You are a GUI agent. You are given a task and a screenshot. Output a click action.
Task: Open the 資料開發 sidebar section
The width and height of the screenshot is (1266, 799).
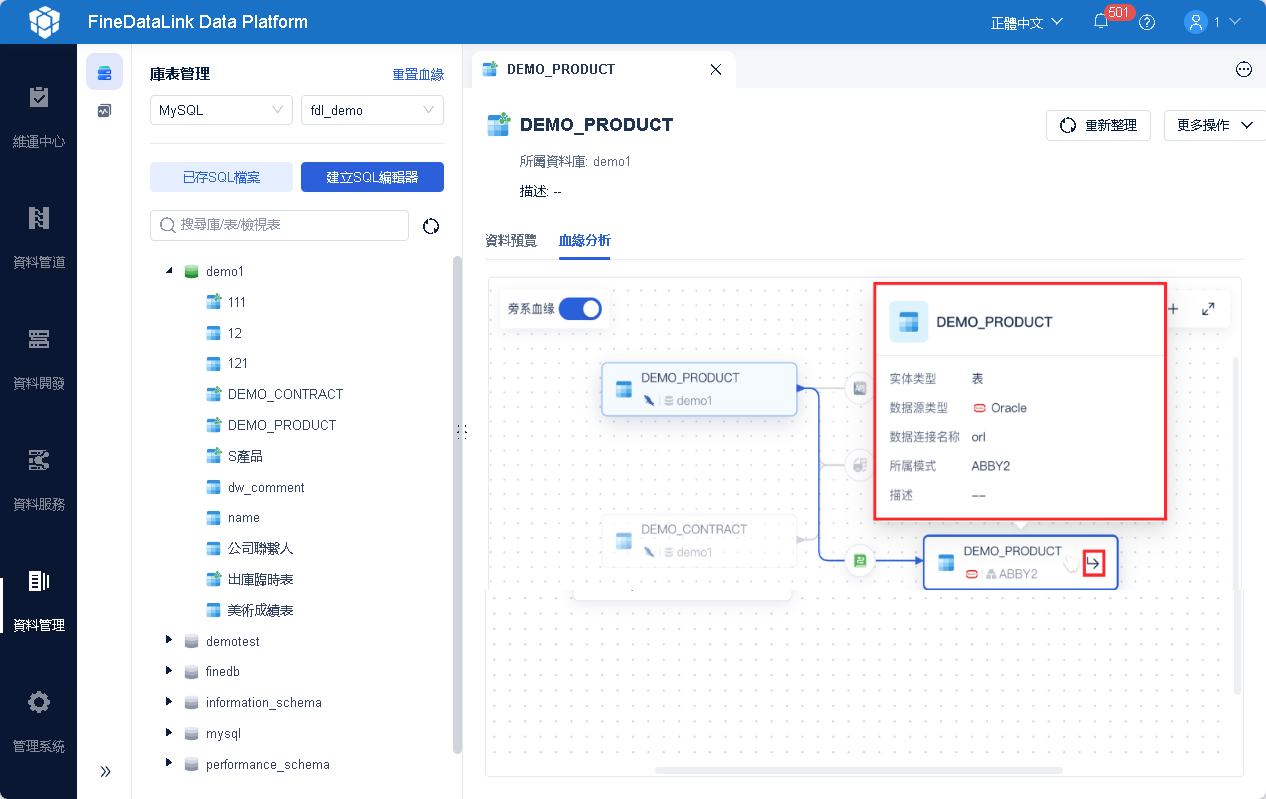click(38, 359)
